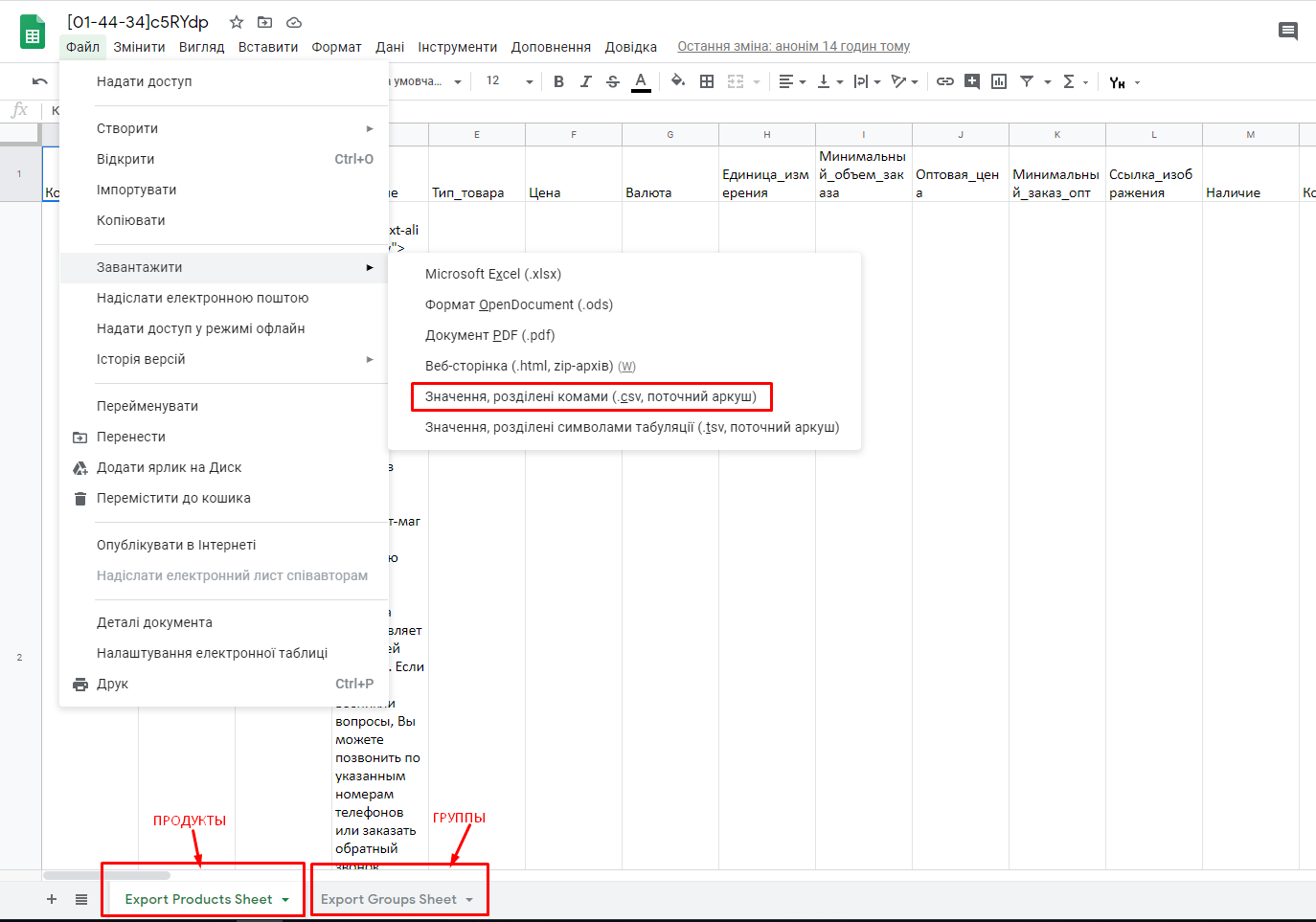
Task: Choose Надати доступ in File menu
Action: (224, 81)
